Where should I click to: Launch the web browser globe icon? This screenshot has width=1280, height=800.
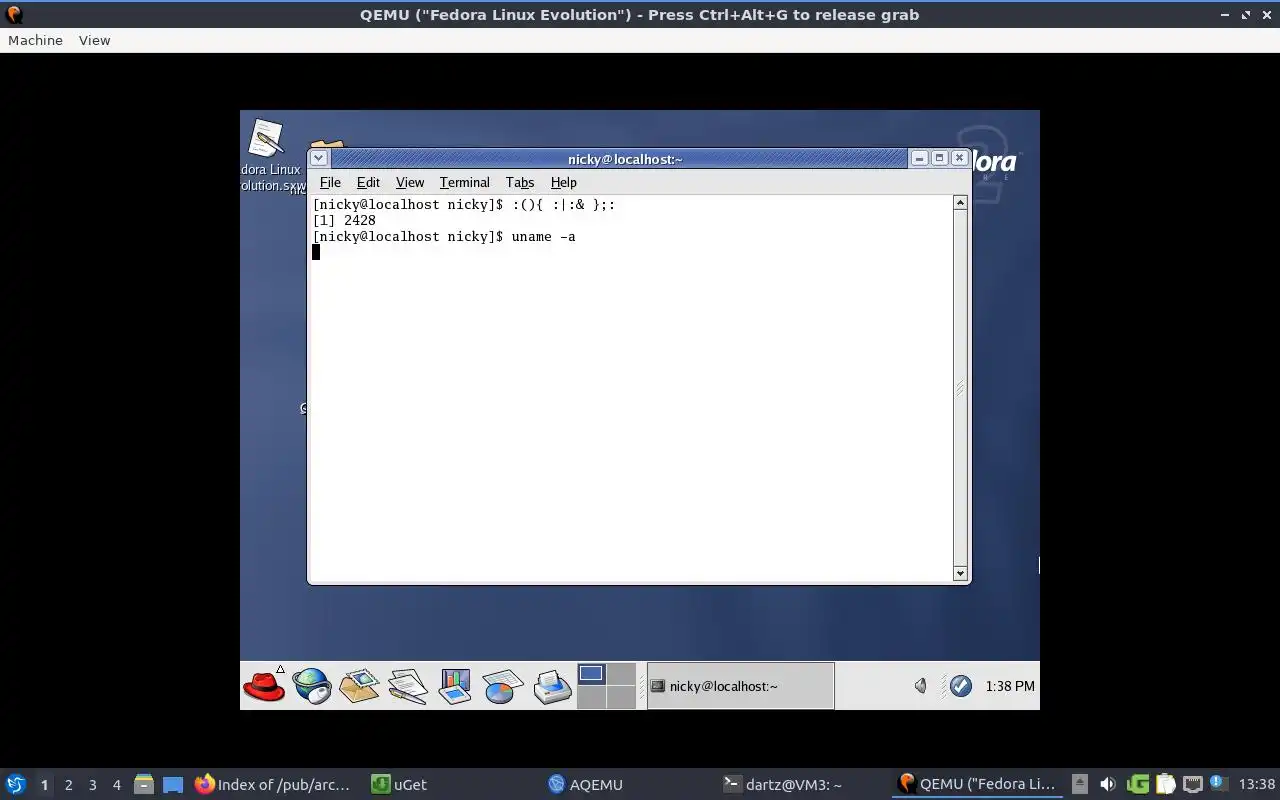[312, 686]
